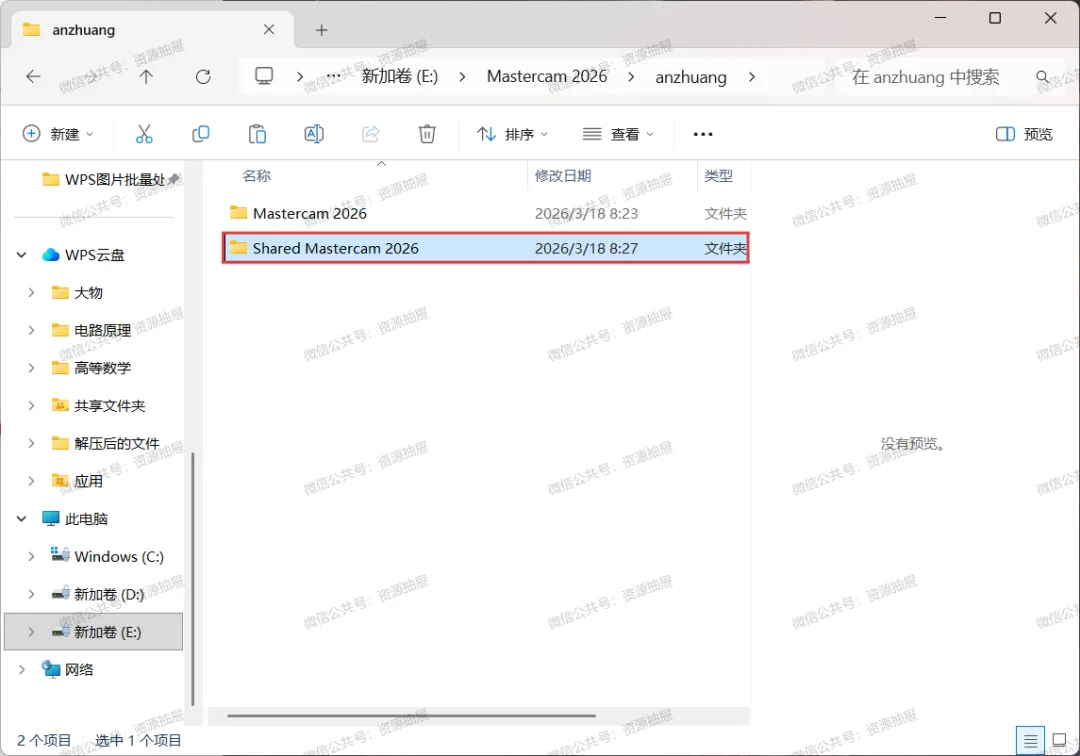
Task: Expand the 高等数学 folder node
Action: (x=31, y=368)
